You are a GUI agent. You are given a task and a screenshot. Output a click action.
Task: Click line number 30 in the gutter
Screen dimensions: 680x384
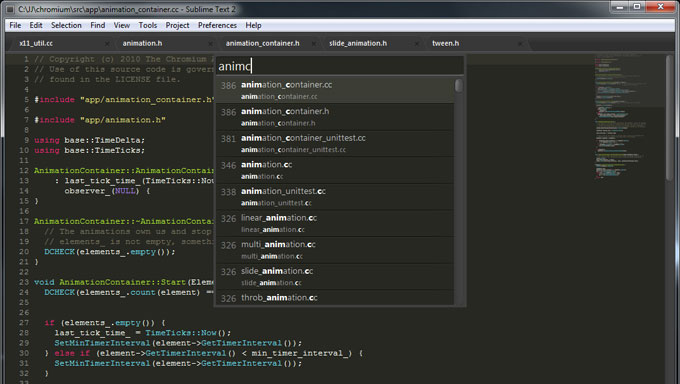click(x=24, y=353)
